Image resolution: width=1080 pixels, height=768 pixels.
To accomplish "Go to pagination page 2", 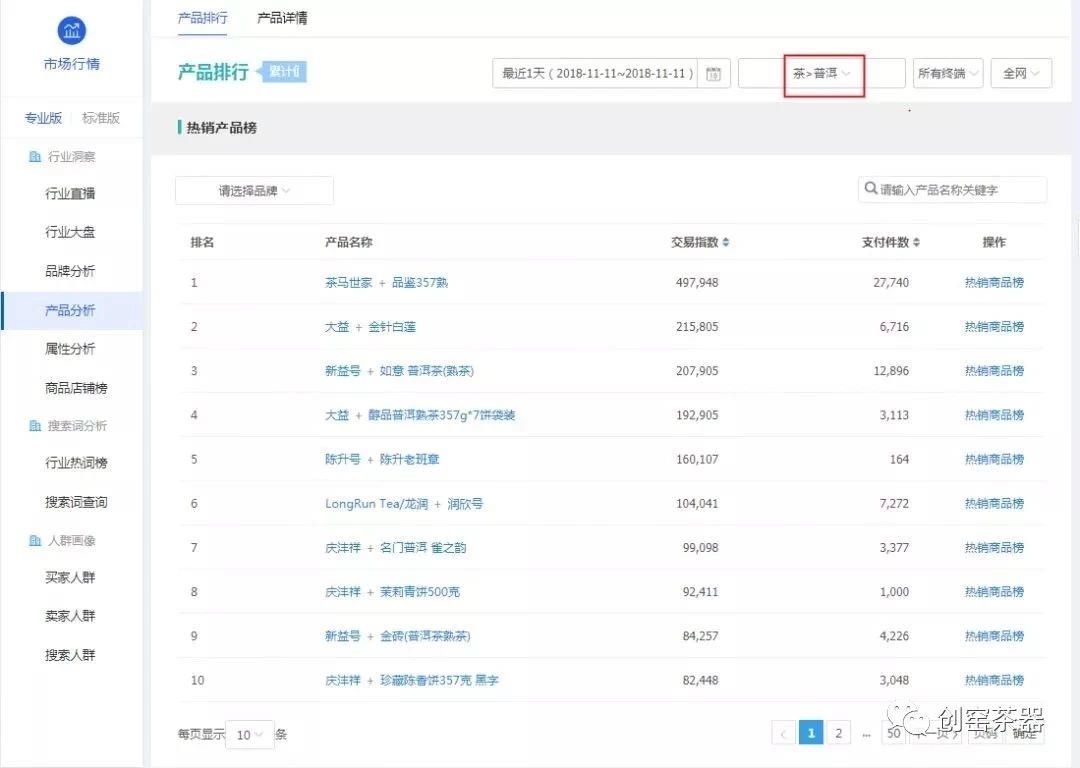I will pos(838,733).
